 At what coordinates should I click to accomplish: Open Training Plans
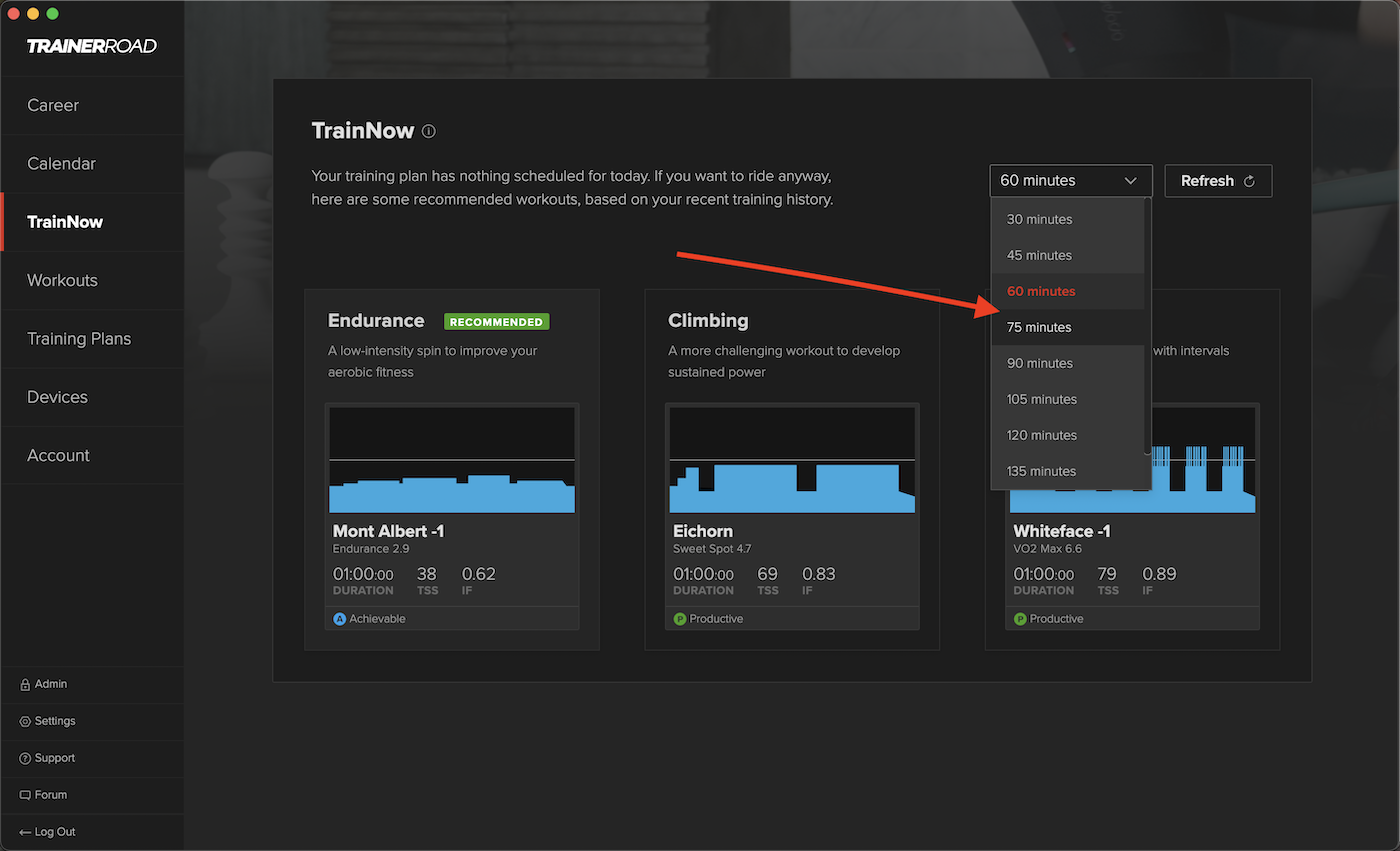click(92, 338)
